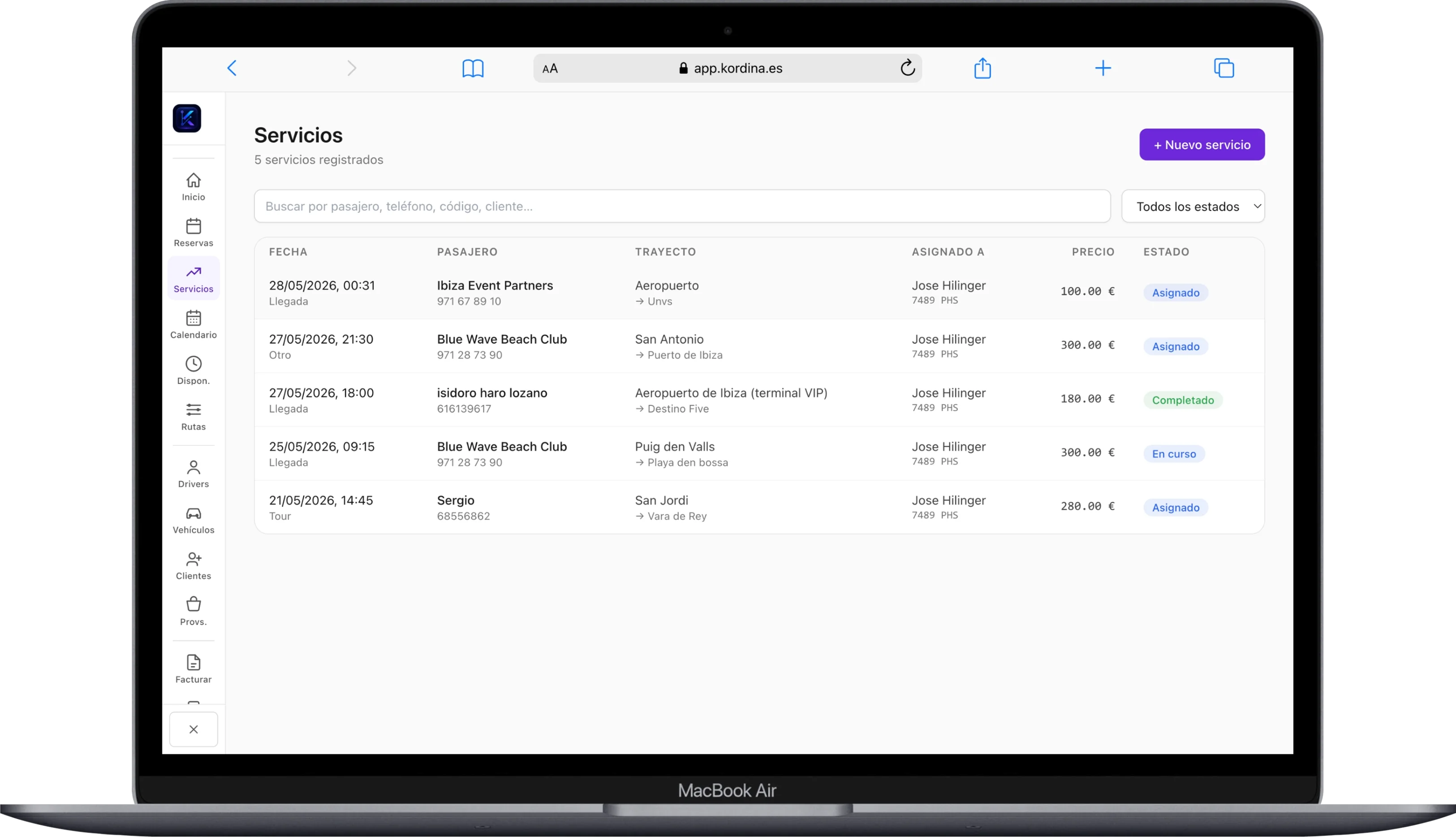The height and width of the screenshot is (837, 1456).
Task: Click the 100.00 € price
Action: 1087,291
